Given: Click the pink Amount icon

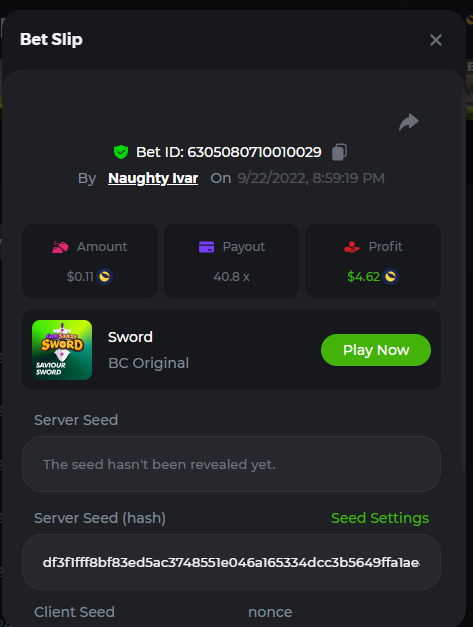Looking at the screenshot, I should point(60,247).
